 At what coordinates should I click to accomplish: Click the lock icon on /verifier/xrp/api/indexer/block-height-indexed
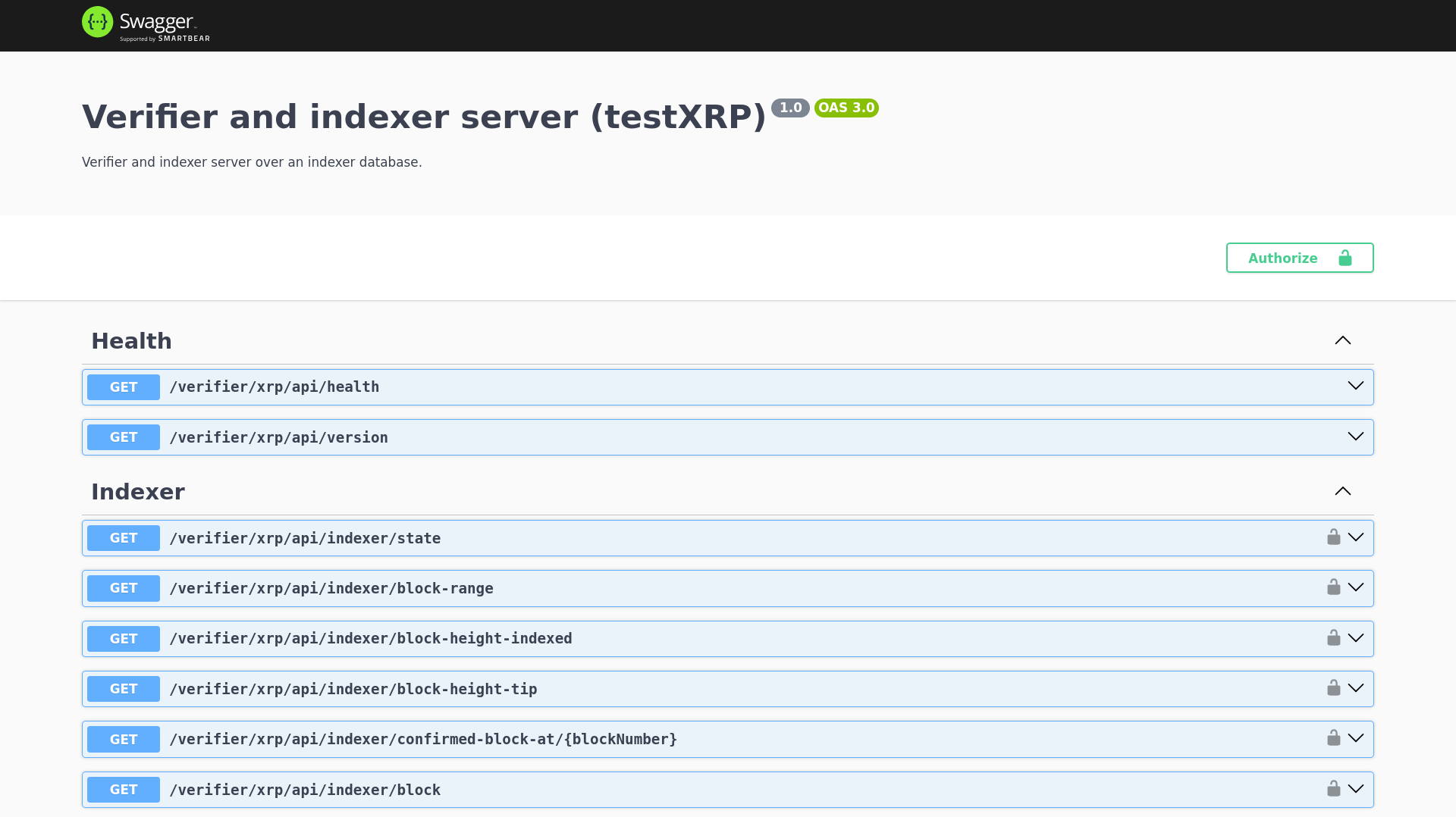tap(1334, 638)
